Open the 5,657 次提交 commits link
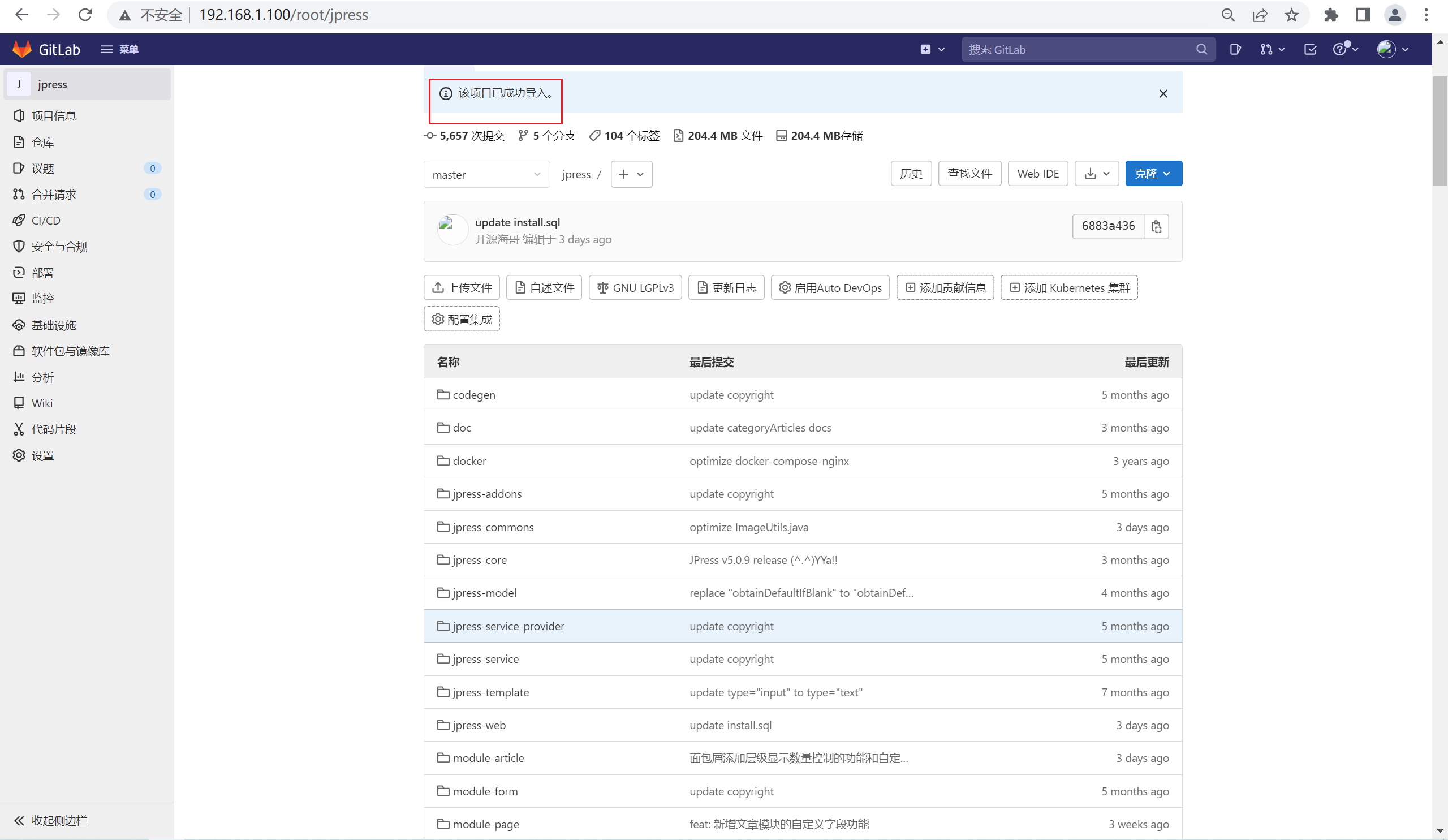The image size is (1448, 840). tap(464, 136)
